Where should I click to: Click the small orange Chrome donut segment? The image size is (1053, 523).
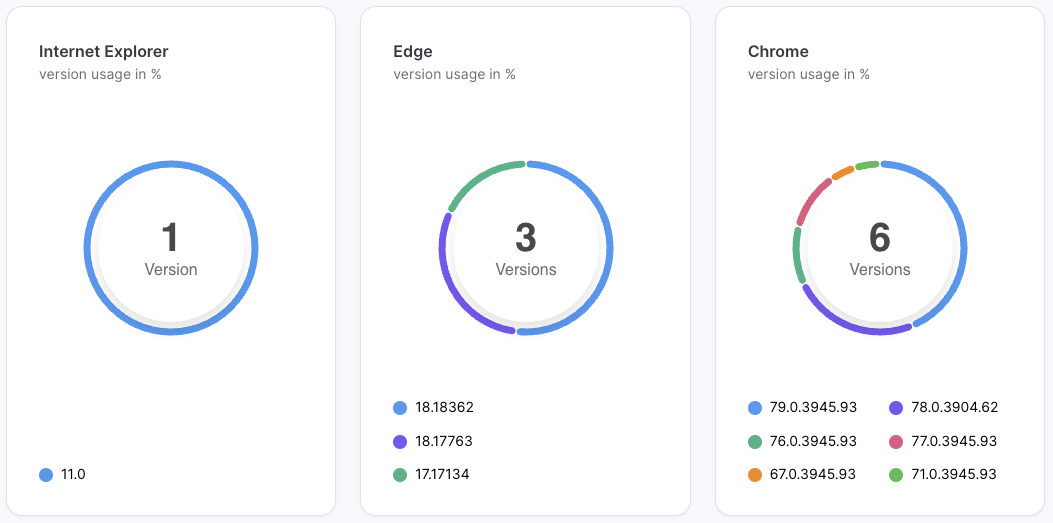pyautogui.click(x=842, y=172)
